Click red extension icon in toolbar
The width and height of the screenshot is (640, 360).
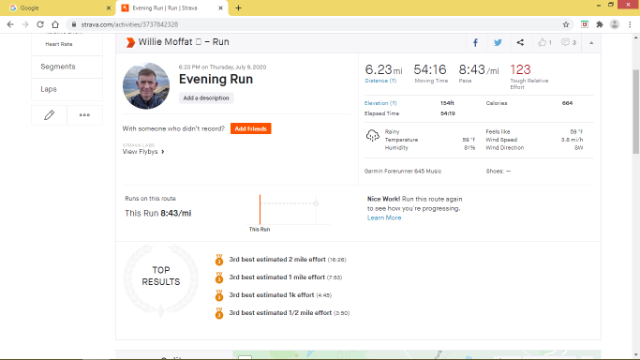tap(584, 24)
